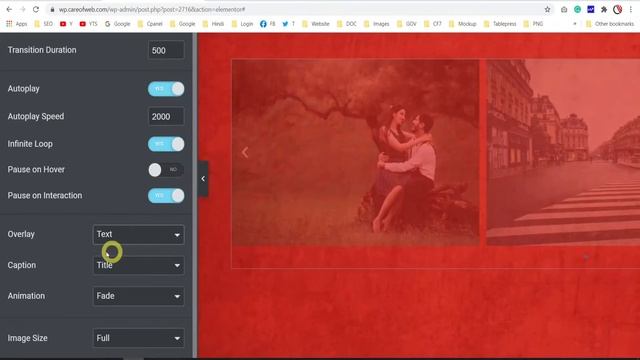The width and height of the screenshot is (640, 360).
Task: Open the Images bookmark folder
Action: point(376,24)
